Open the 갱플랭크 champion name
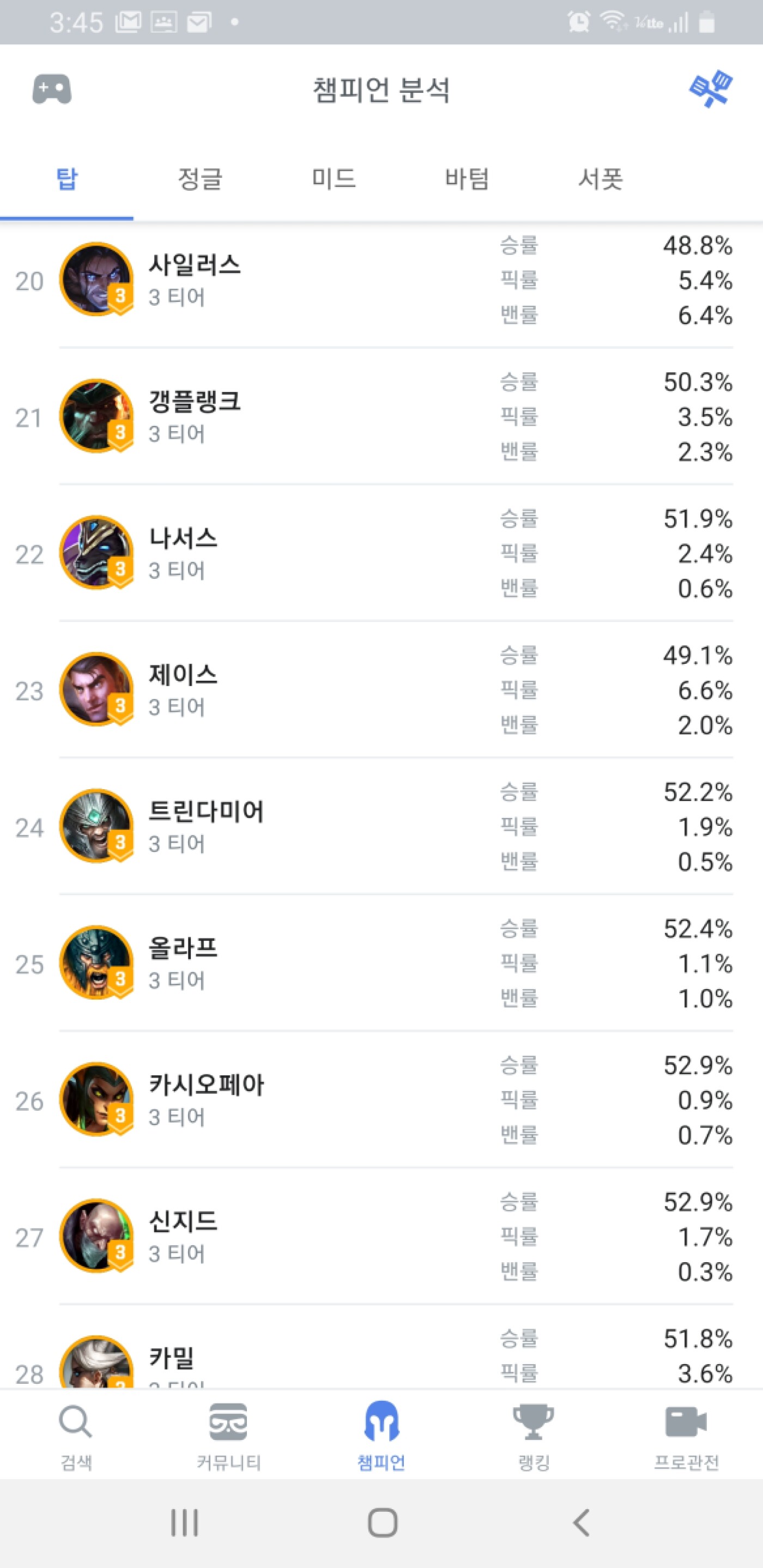763x1568 pixels. (195, 401)
